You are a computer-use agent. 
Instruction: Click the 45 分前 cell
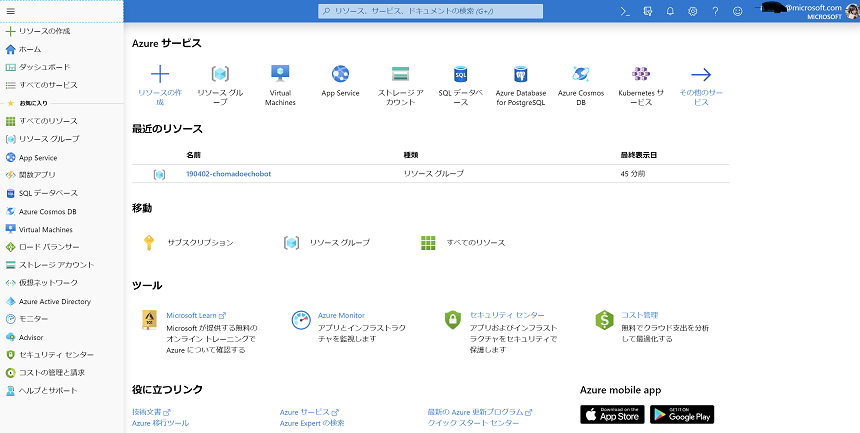632,174
